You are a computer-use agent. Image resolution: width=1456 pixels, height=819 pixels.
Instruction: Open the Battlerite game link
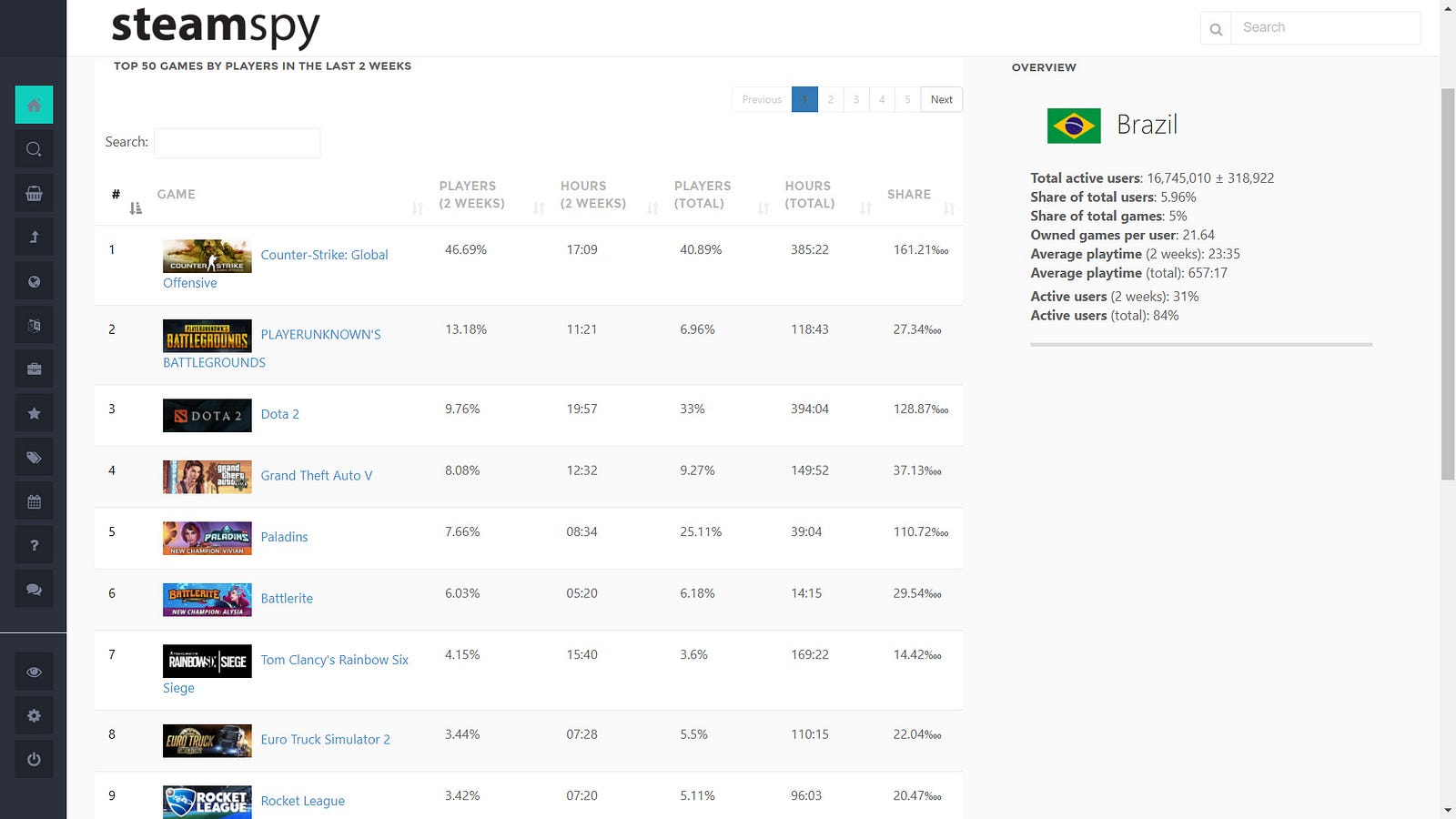click(287, 598)
